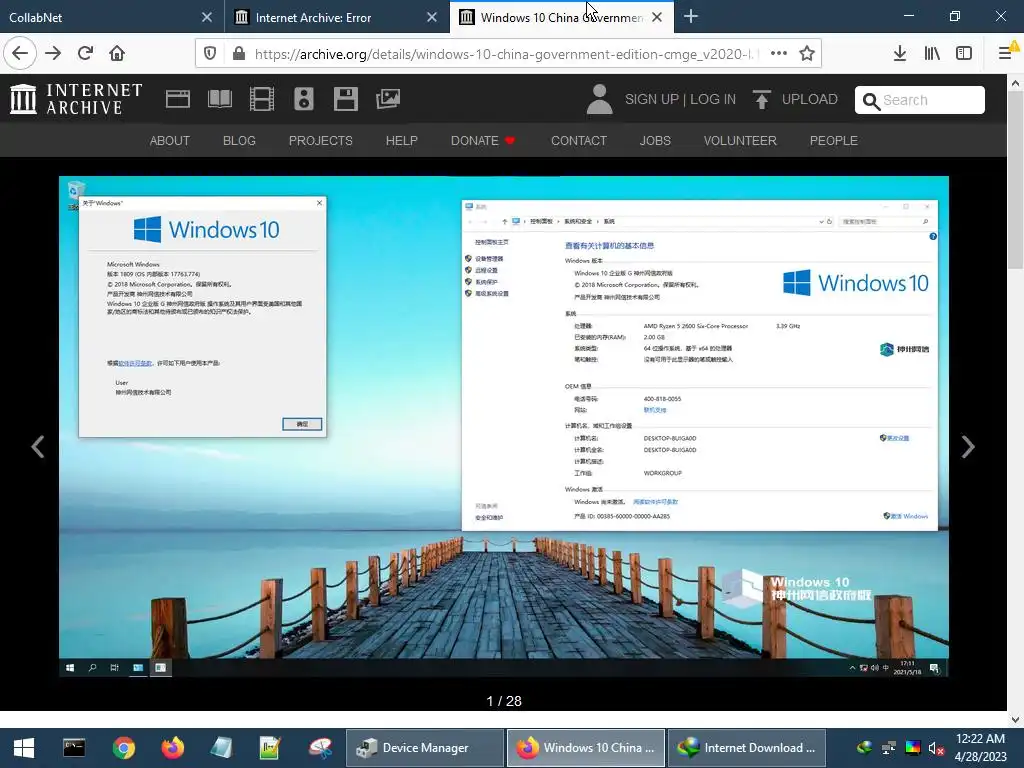The width and height of the screenshot is (1024, 768).
Task: Open the Firefox home page button
Action: click(x=117, y=54)
